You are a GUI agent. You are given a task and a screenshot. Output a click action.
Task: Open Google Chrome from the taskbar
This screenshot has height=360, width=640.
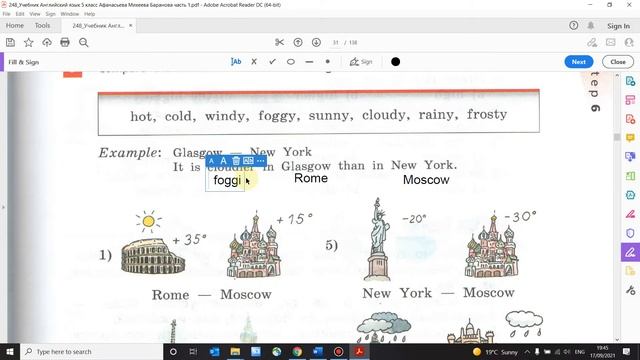tap(297, 351)
